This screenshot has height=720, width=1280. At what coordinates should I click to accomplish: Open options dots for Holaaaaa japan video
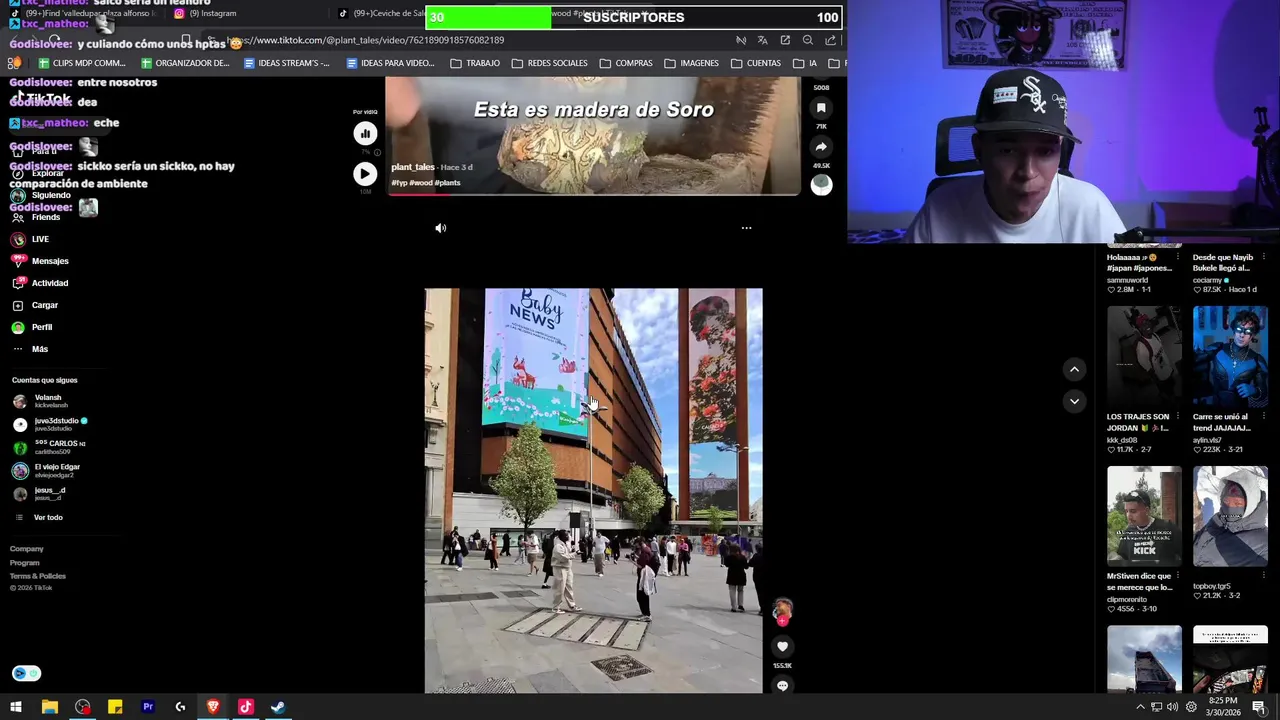1177,257
